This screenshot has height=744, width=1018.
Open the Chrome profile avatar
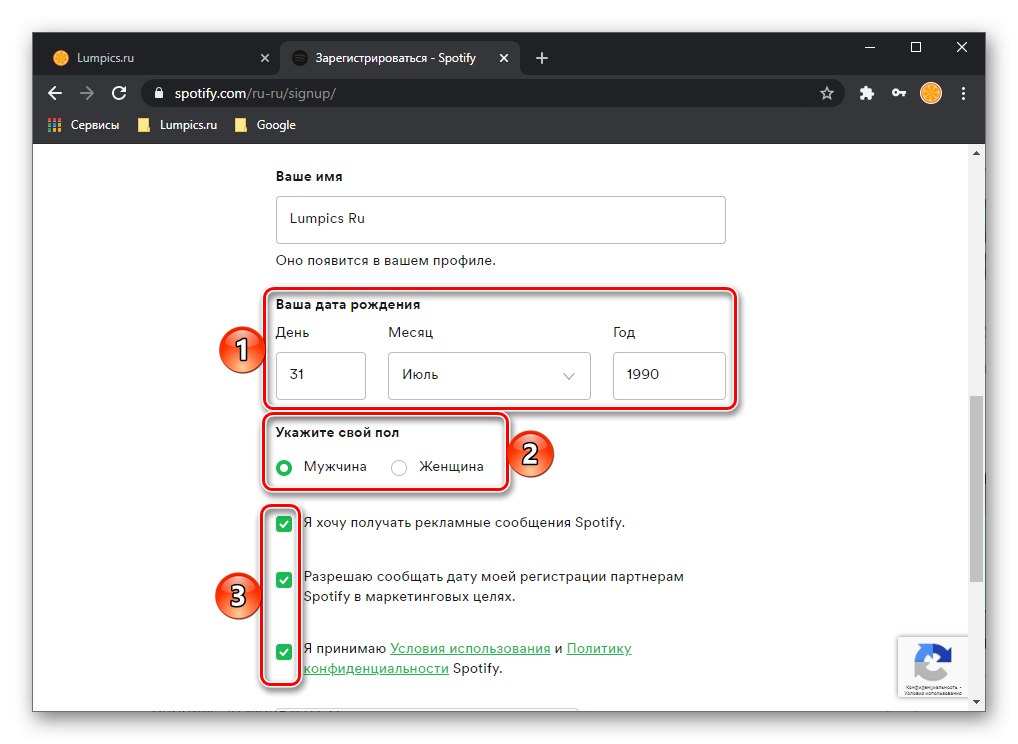[931, 93]
